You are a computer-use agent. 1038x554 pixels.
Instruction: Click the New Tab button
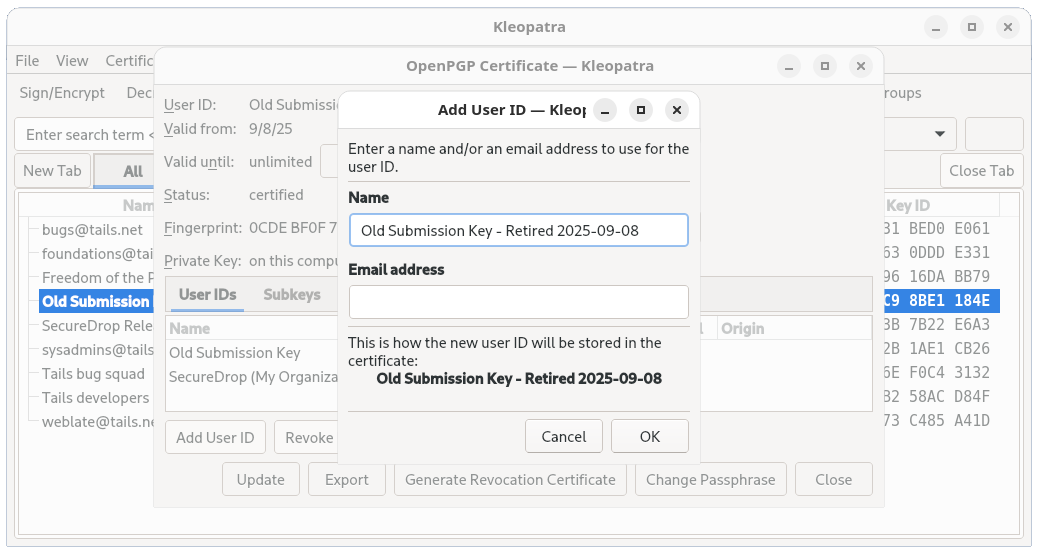(x=52, y=171)
